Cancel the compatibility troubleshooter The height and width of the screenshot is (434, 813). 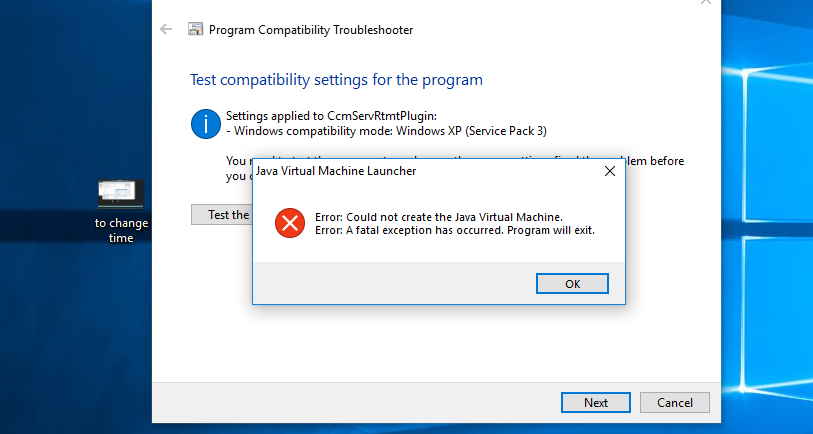675,402
